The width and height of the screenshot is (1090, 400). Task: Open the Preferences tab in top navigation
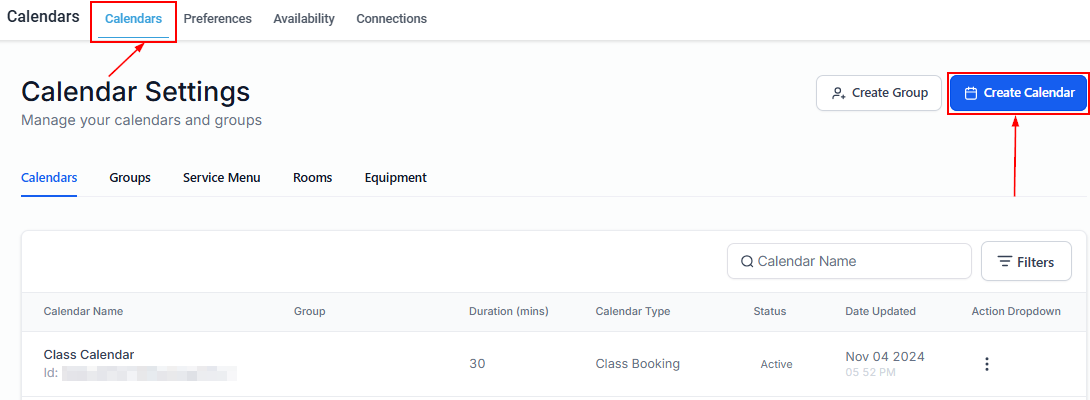[218, 19]
